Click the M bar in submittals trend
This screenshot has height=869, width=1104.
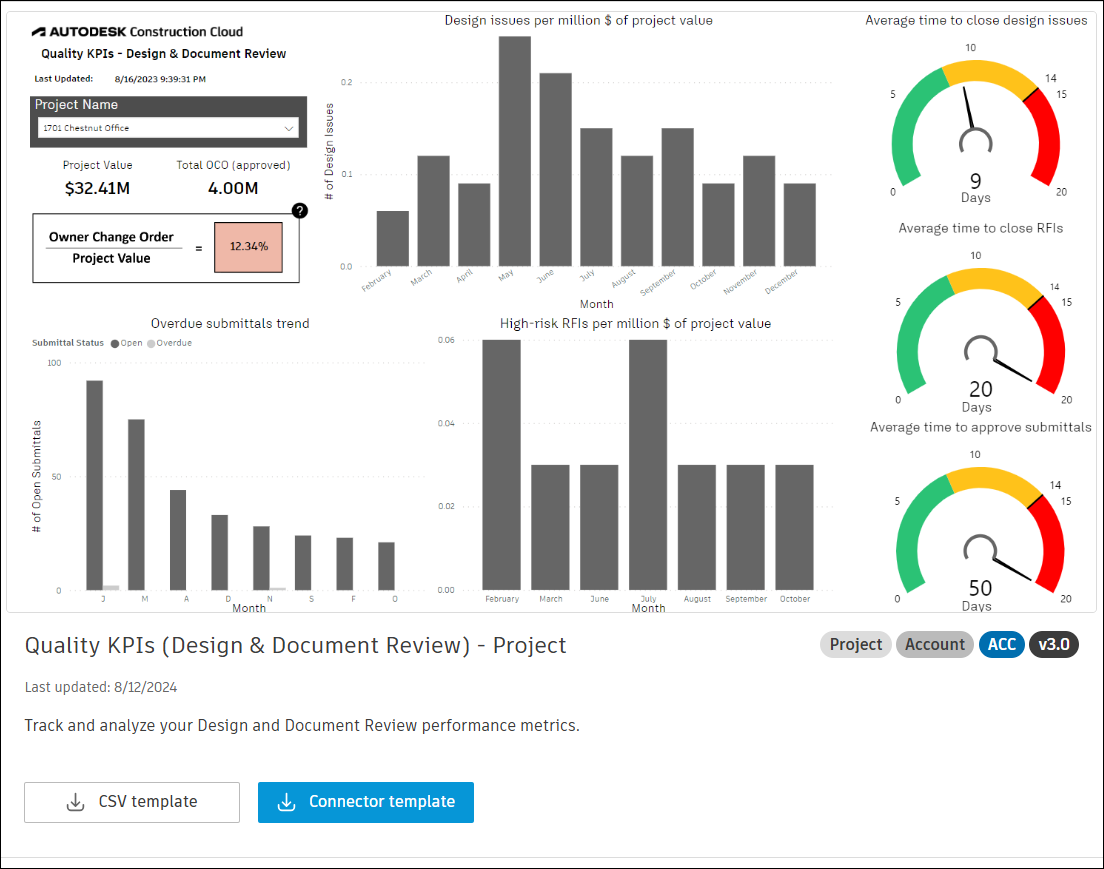point(137,505)
